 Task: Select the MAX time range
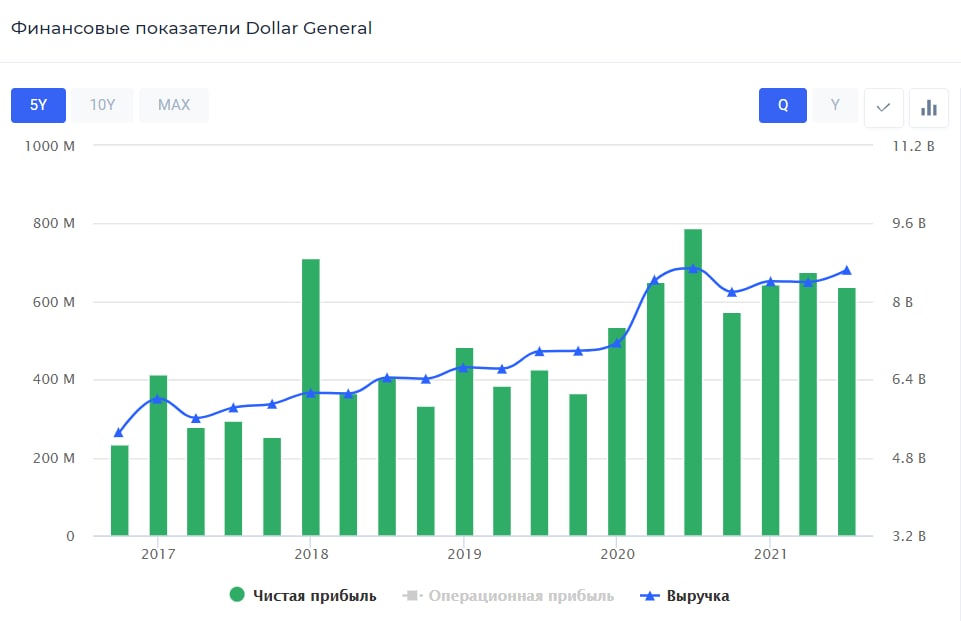pyautogui.click(x=174, y=105)
